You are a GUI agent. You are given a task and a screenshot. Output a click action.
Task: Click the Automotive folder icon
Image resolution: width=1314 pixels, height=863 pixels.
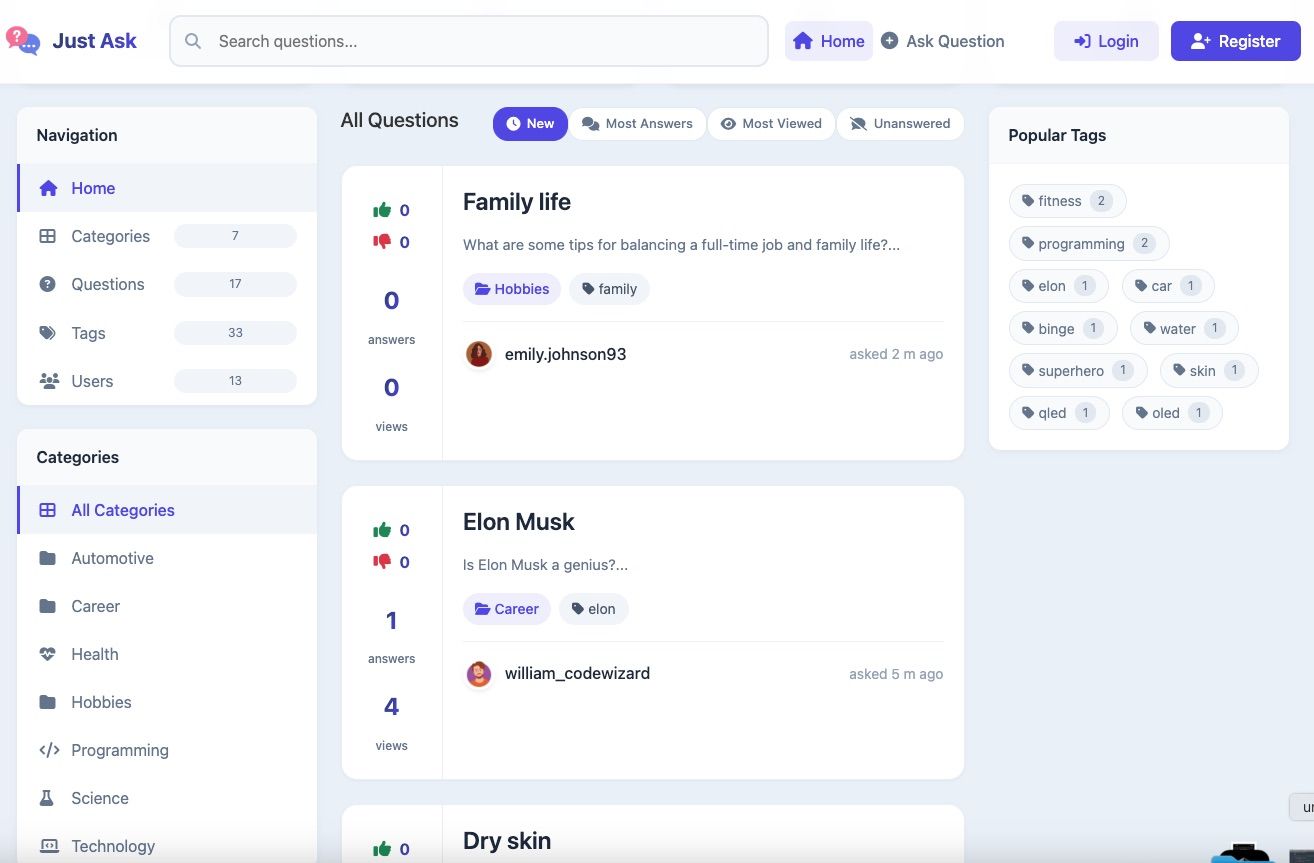click(x=47, y=558)
